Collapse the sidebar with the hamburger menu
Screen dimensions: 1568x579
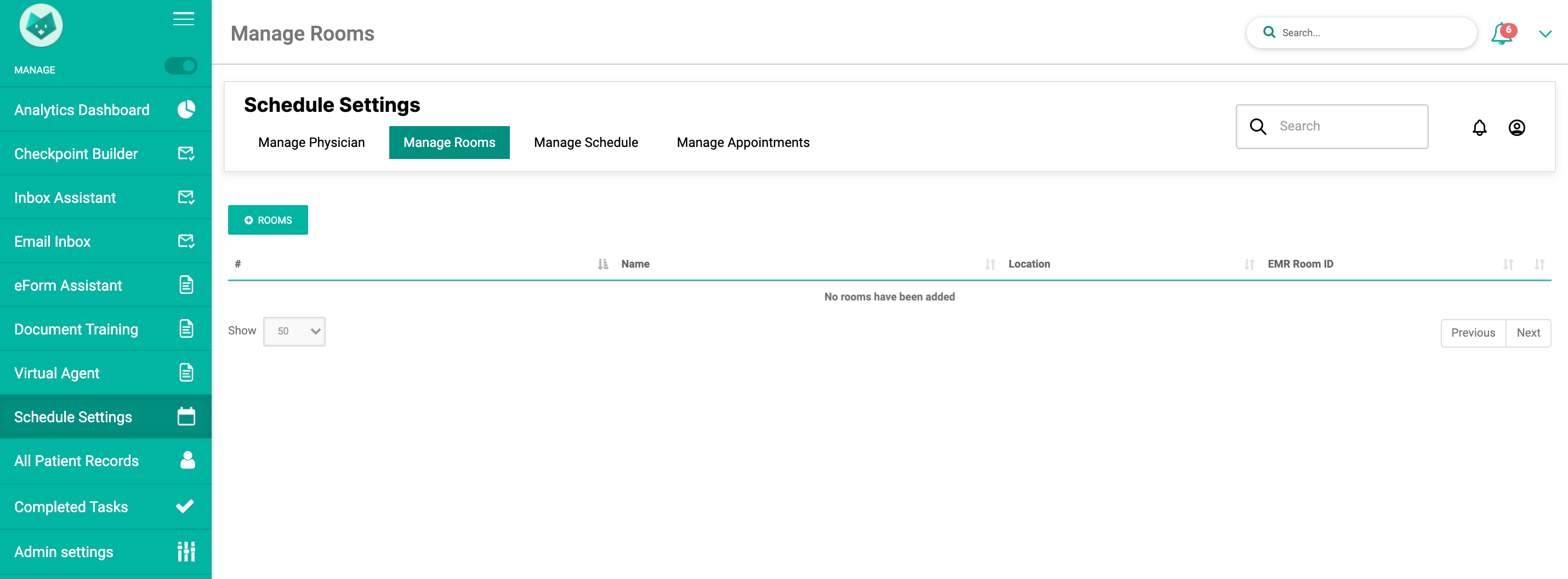click(x=183, y=19)
